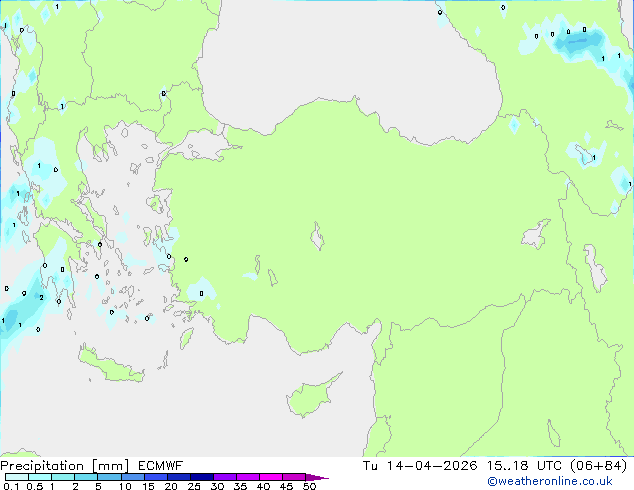
Task: Click the above-50 mm arrow tip of legend
Action: tap(317, 477)
